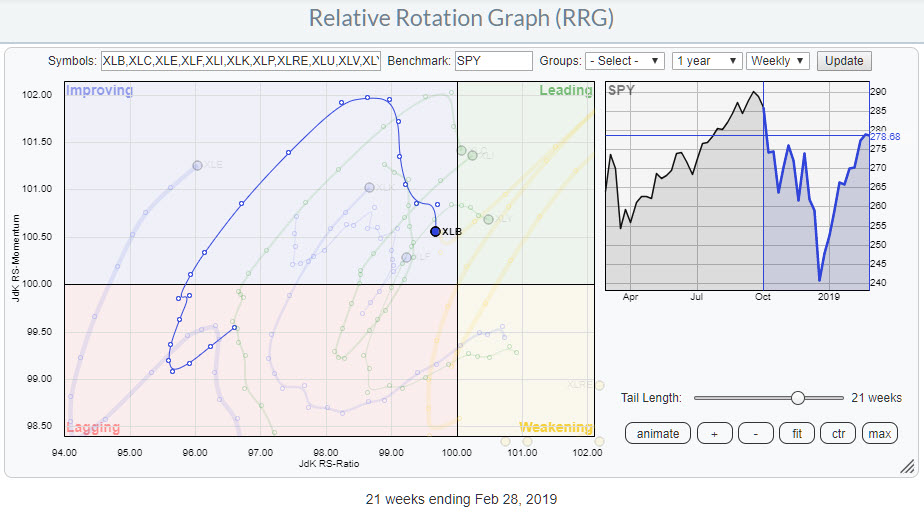Click the animate button

(x=658, y=434)
